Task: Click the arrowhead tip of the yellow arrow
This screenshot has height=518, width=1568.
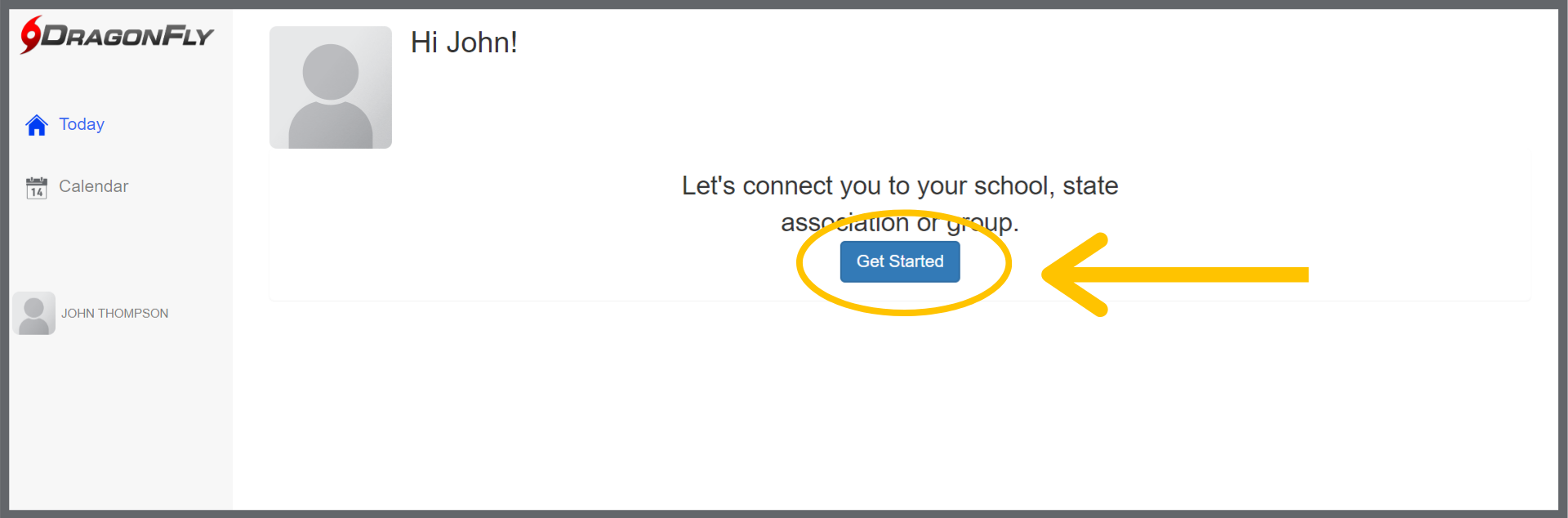Action: pos(1049,275)
